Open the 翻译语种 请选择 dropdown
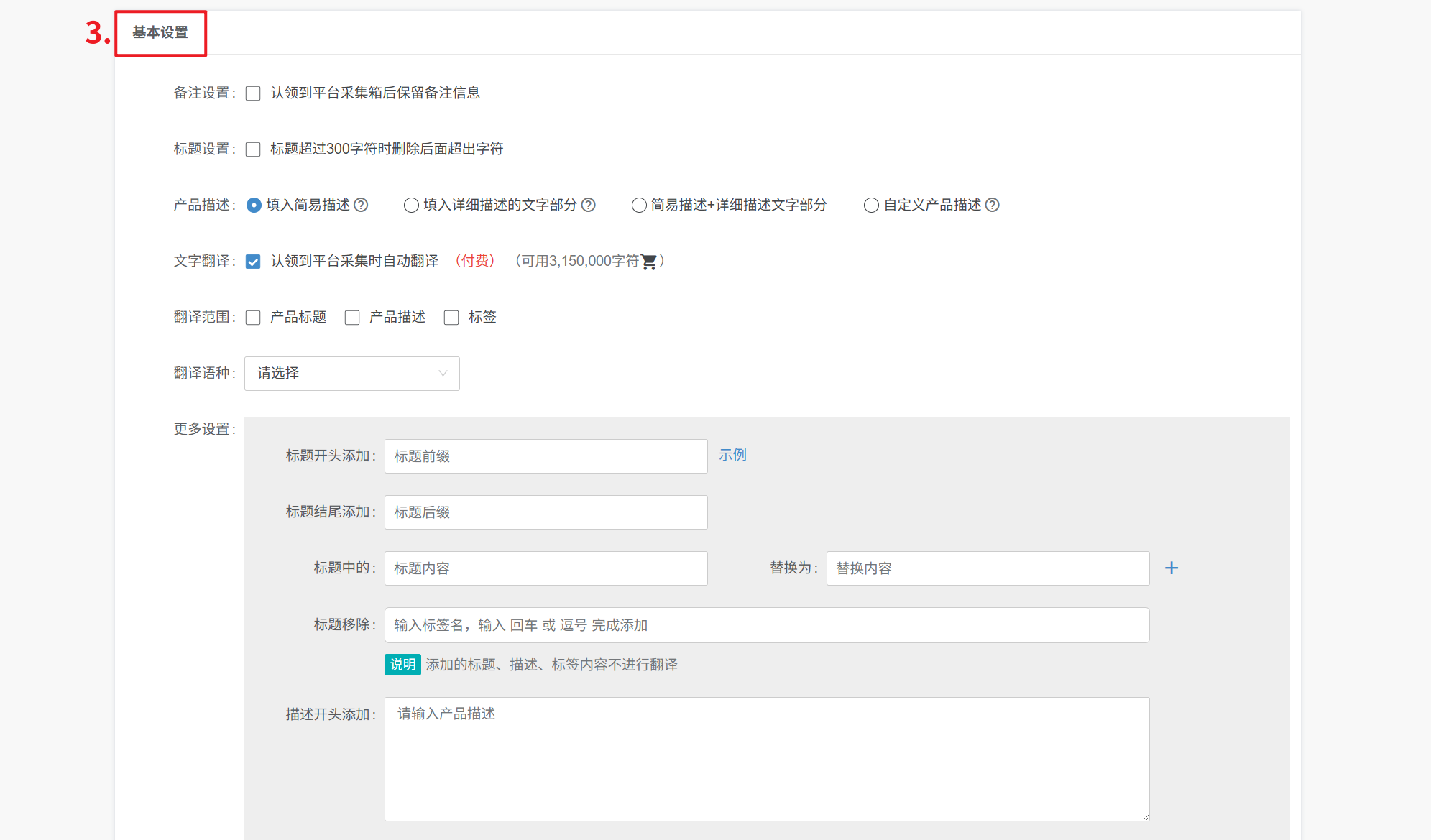The image size is (1431, 840). [x=351, y=374]
